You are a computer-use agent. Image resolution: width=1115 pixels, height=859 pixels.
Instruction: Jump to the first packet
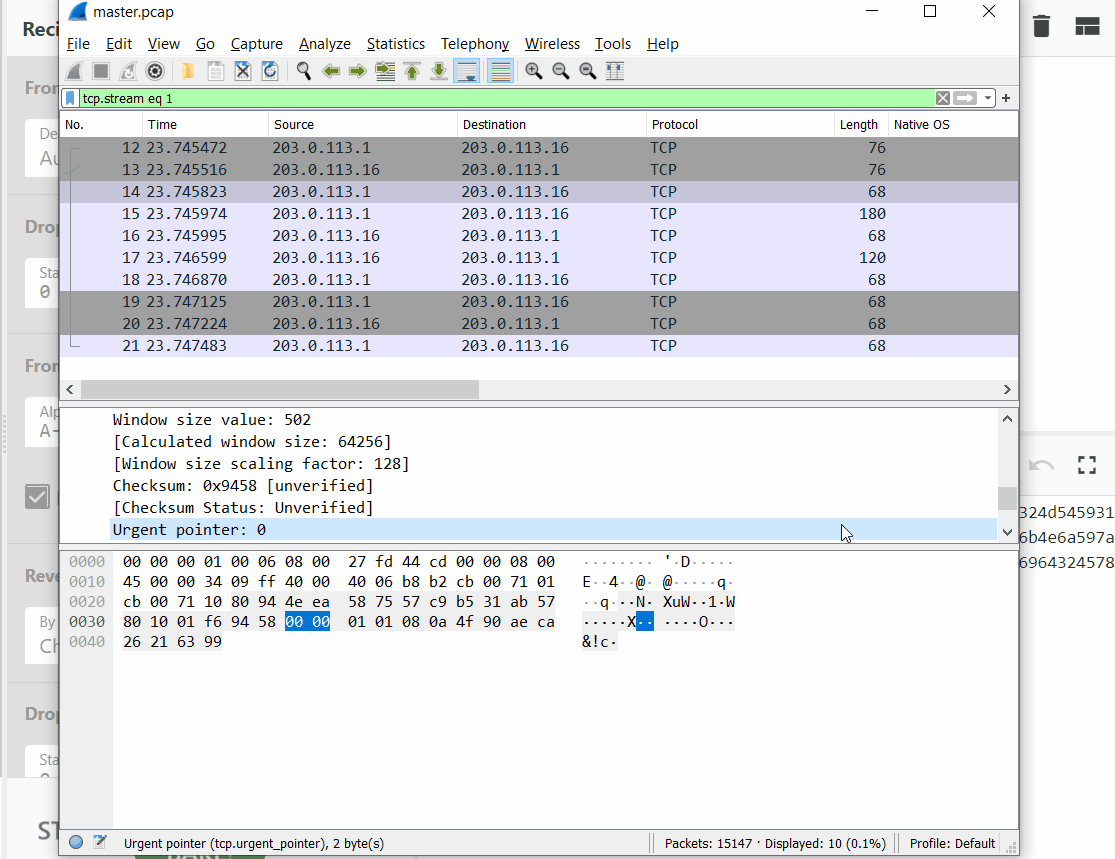[x=412, y=71]
